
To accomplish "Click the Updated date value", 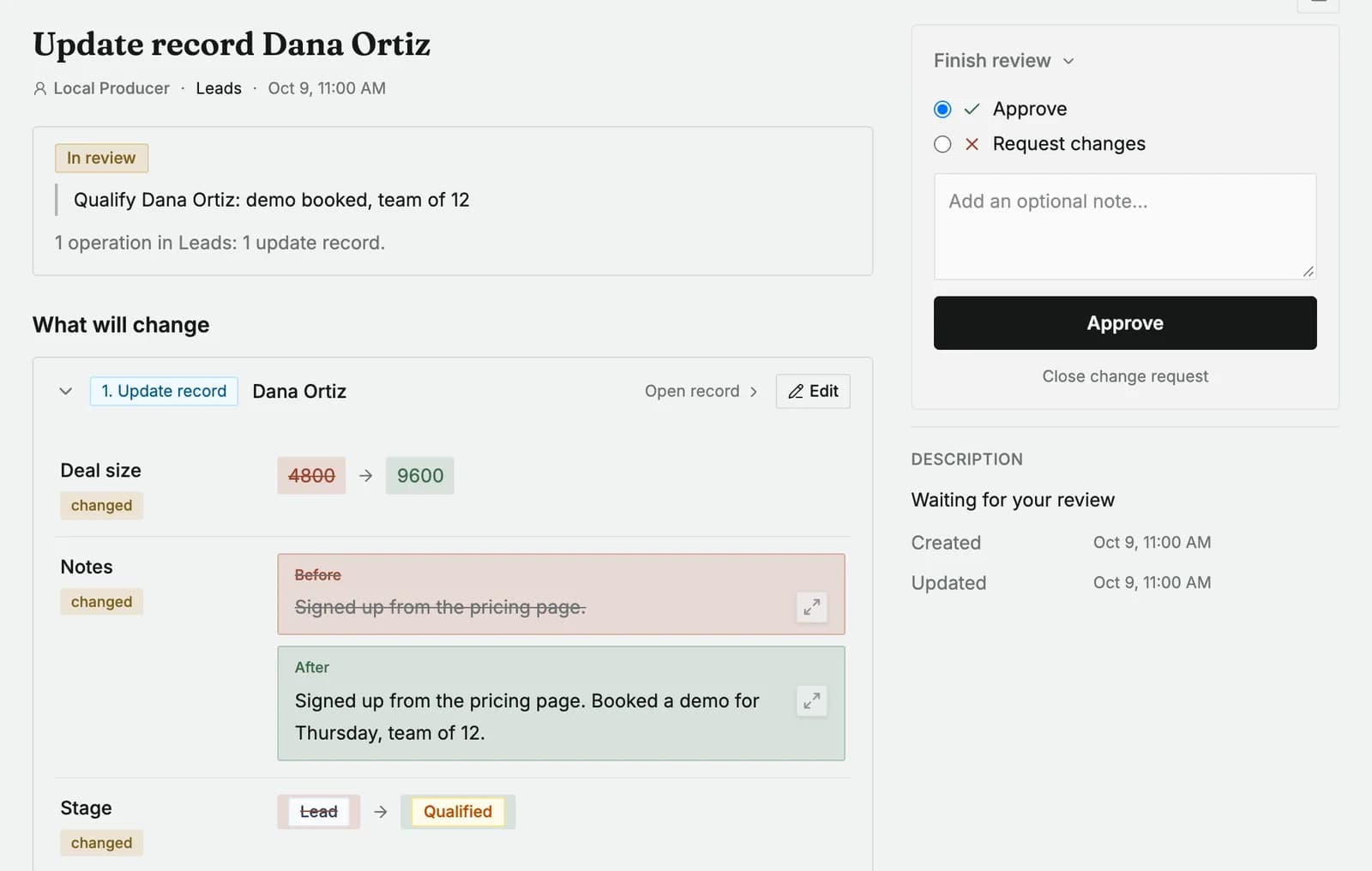I will tap(1152, 583).
